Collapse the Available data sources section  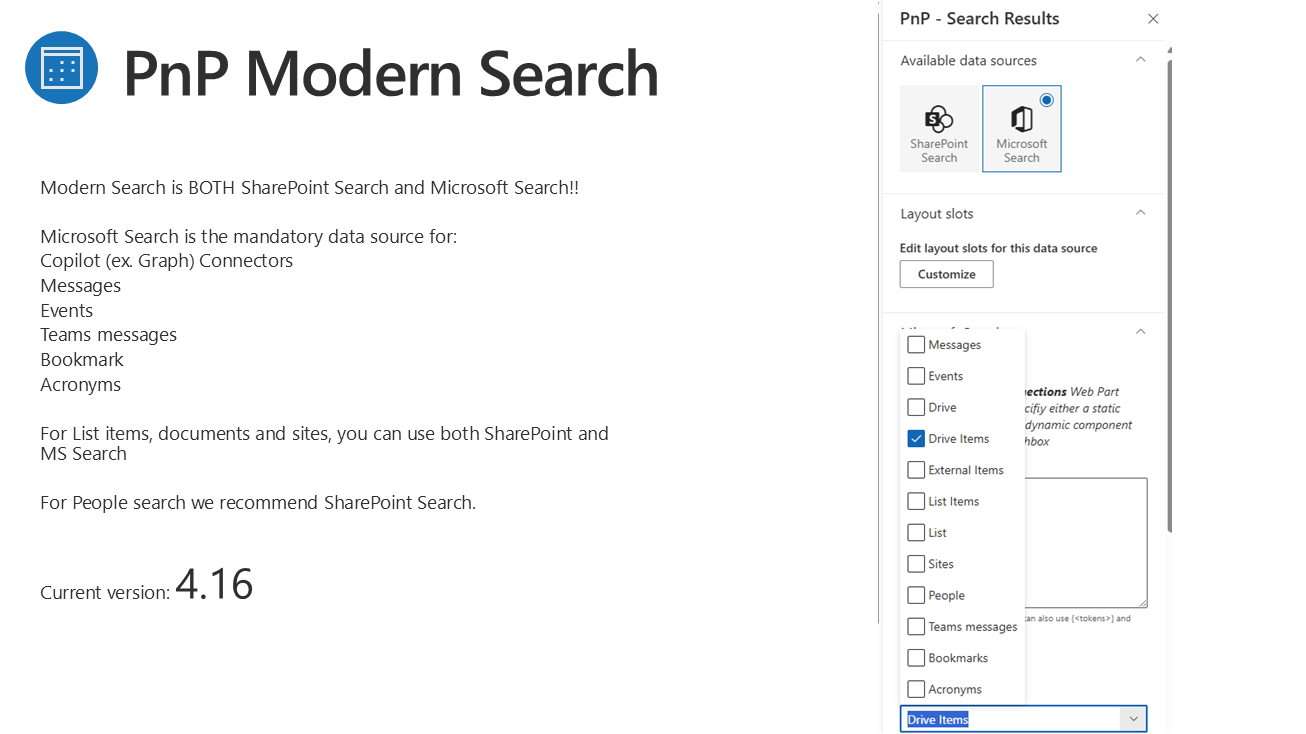(1140, 60)
